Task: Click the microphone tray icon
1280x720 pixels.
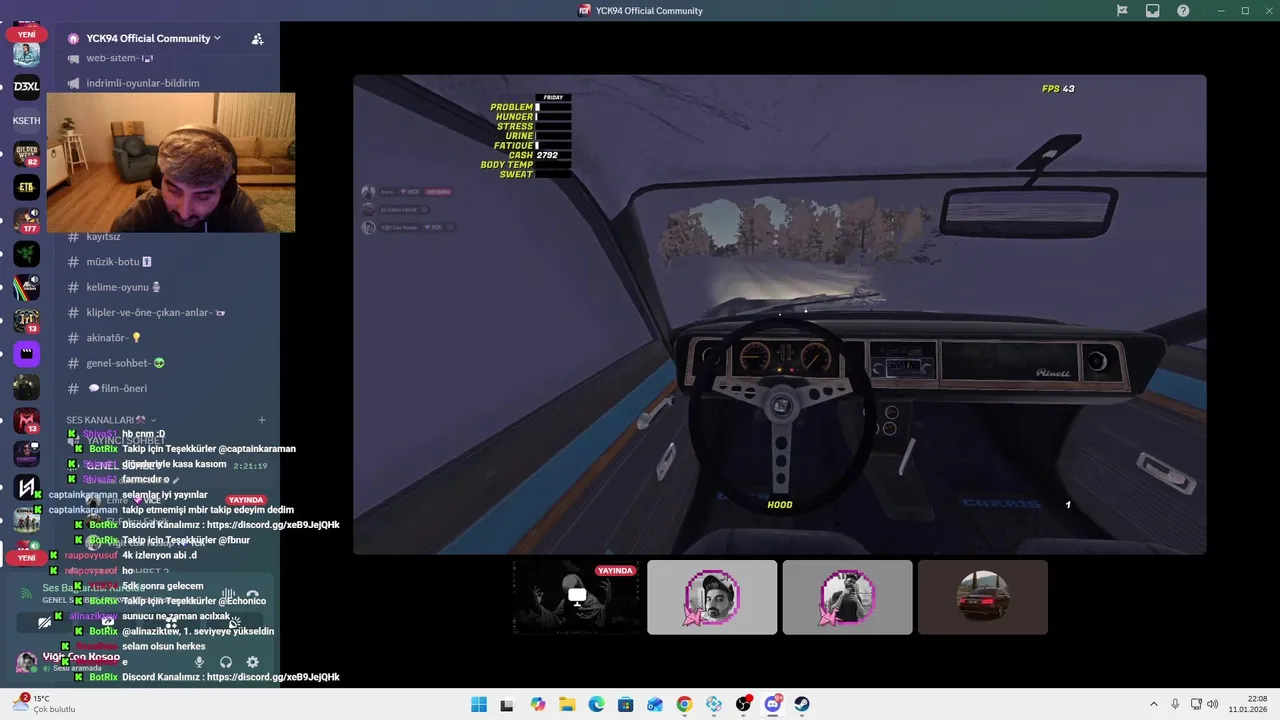Action: click(1175, 704)
